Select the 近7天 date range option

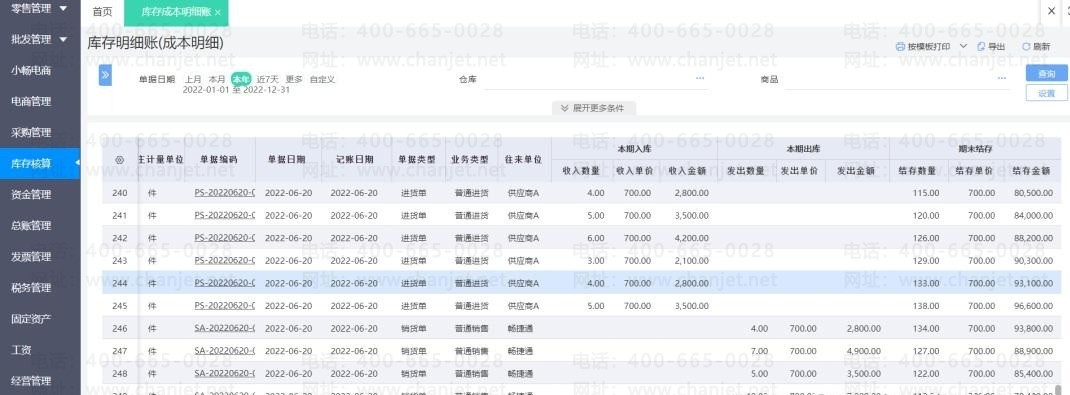coord(268,79)
